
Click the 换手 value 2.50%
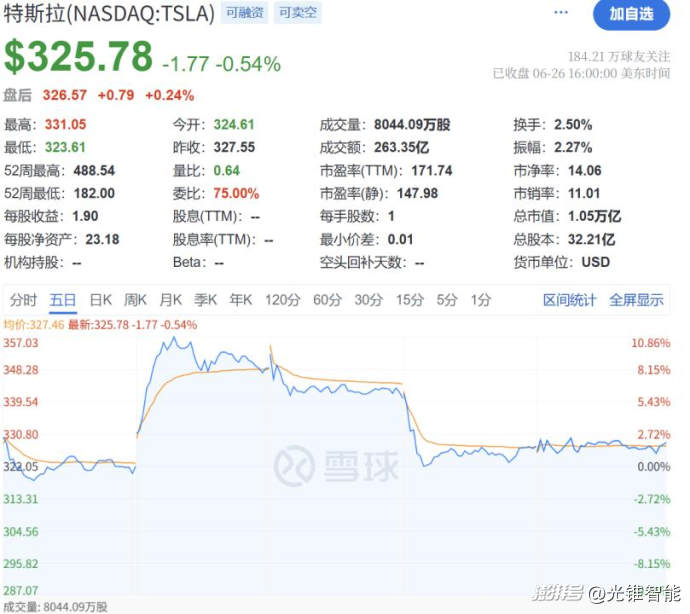573,125
